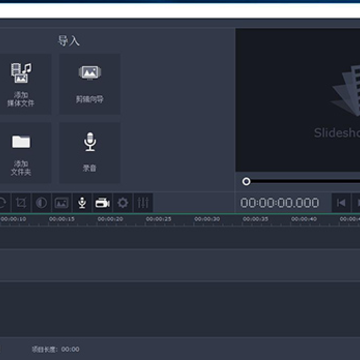Click timeline ruler at 00:00:10
Viewport: 360px width, 360px height.
[x=13, y=219]
